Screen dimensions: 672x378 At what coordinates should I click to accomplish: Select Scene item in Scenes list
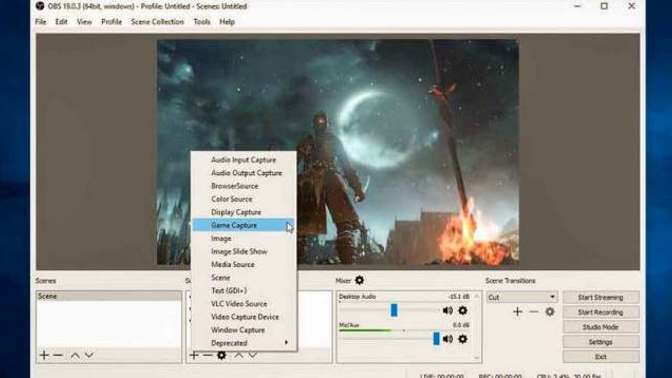coord(109,296)
